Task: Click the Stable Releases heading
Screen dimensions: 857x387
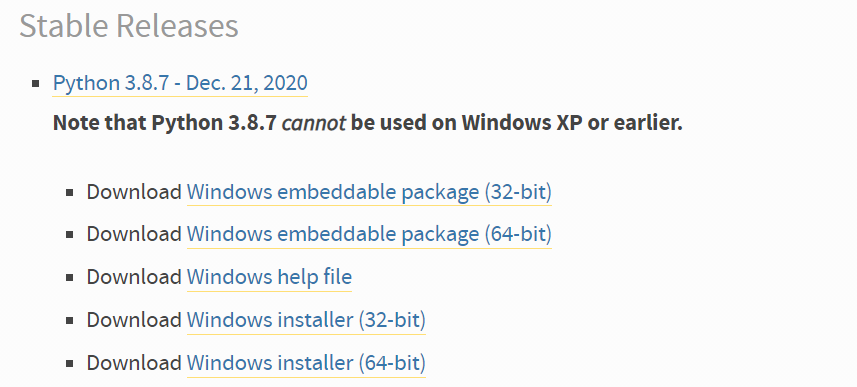Action: pos(129,25)
